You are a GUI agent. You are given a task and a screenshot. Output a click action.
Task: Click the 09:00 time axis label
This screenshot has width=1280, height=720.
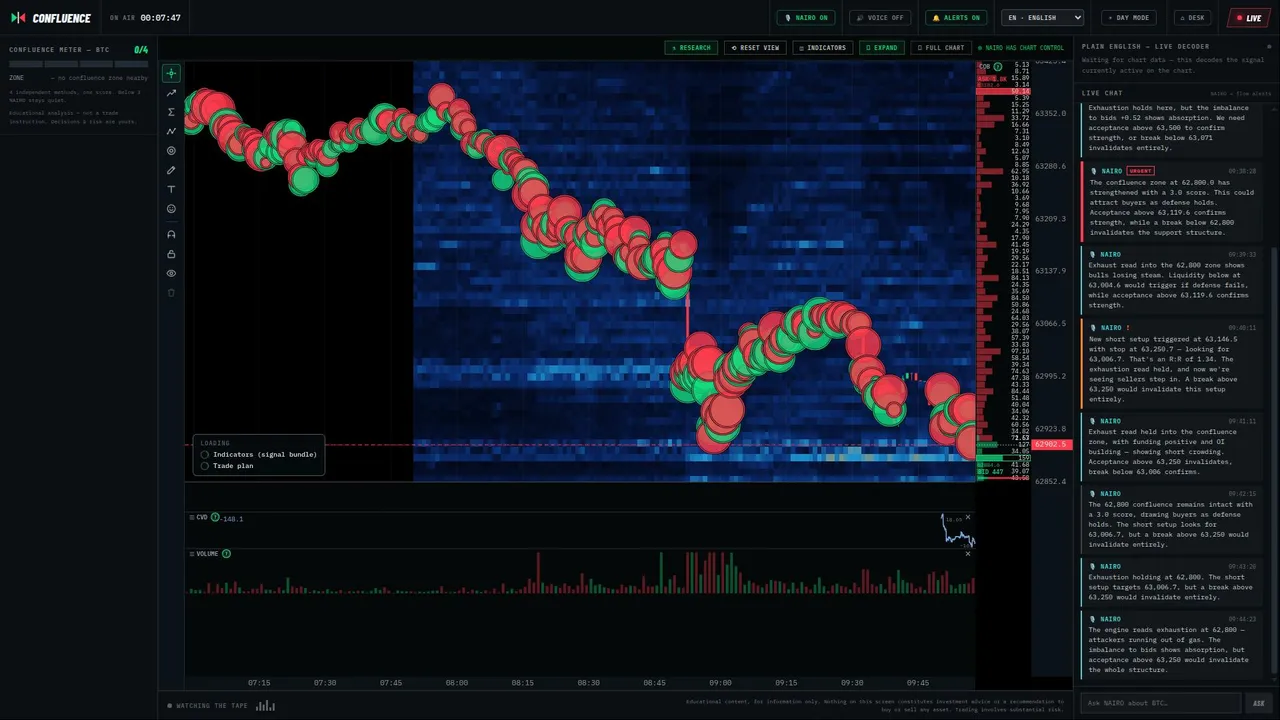[x=720, y=683]
